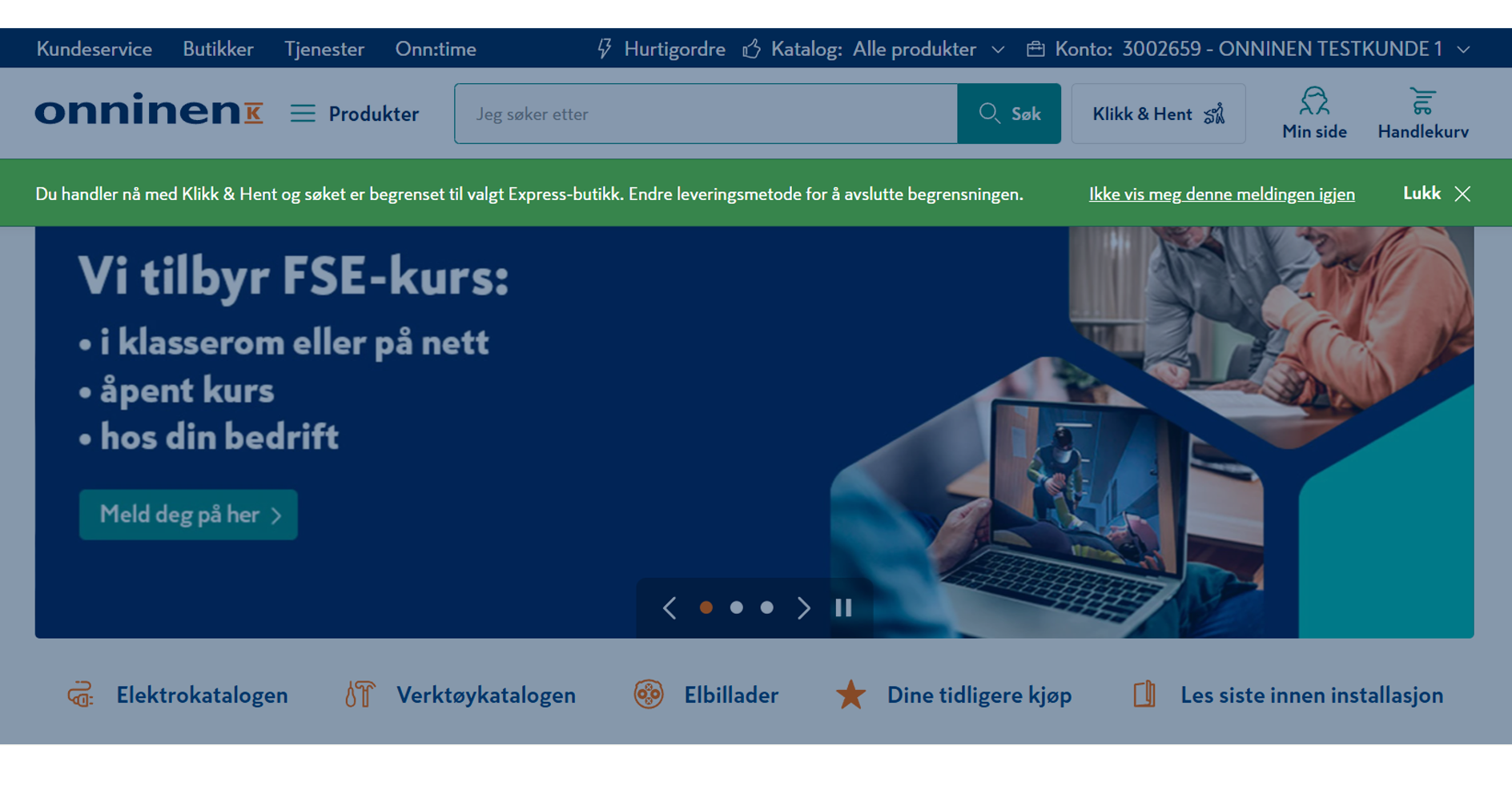Open Min side user icon

(1314, 102)
